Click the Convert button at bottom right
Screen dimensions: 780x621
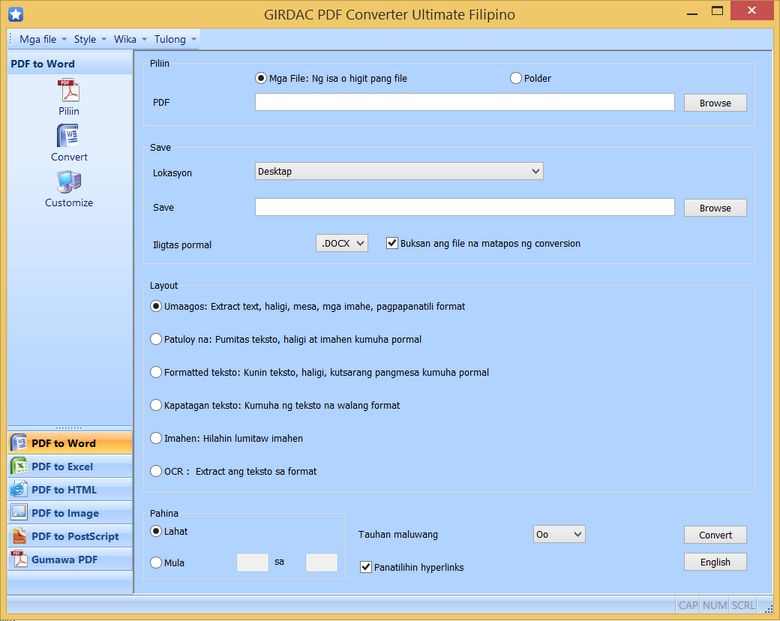[x=715, y=535]
